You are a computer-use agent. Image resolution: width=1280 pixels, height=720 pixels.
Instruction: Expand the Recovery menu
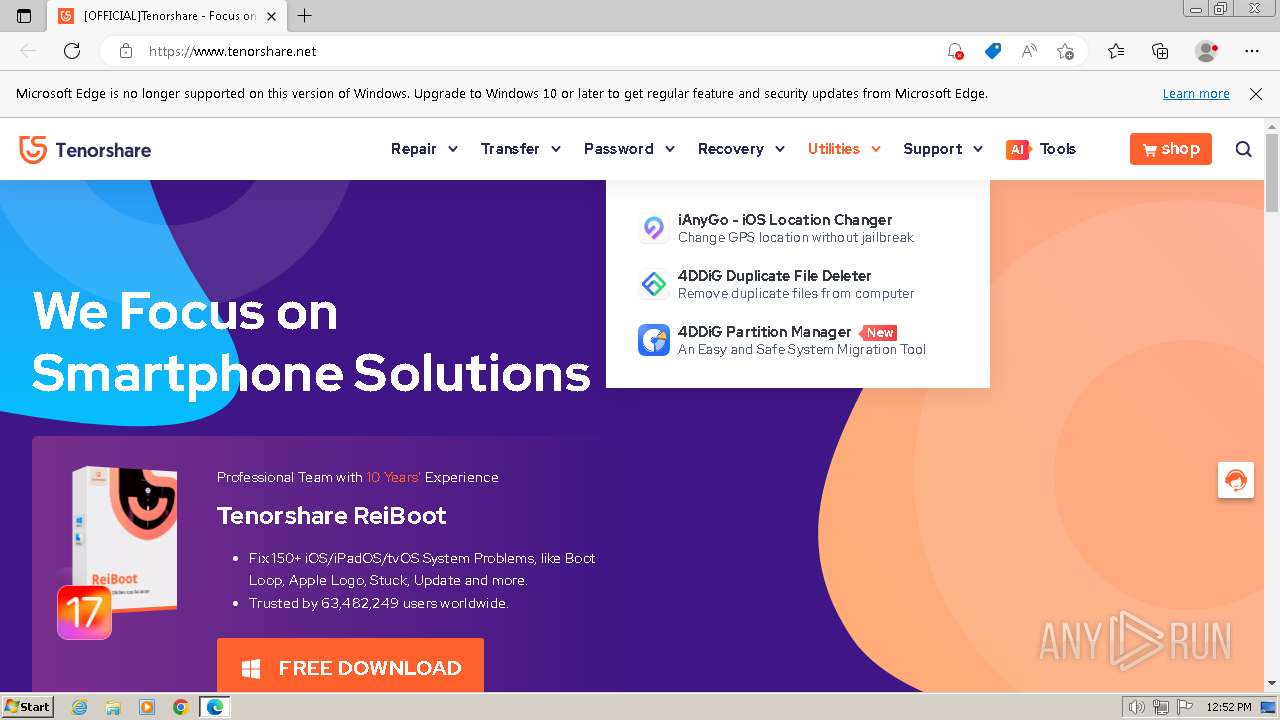(x=741, y=149)
